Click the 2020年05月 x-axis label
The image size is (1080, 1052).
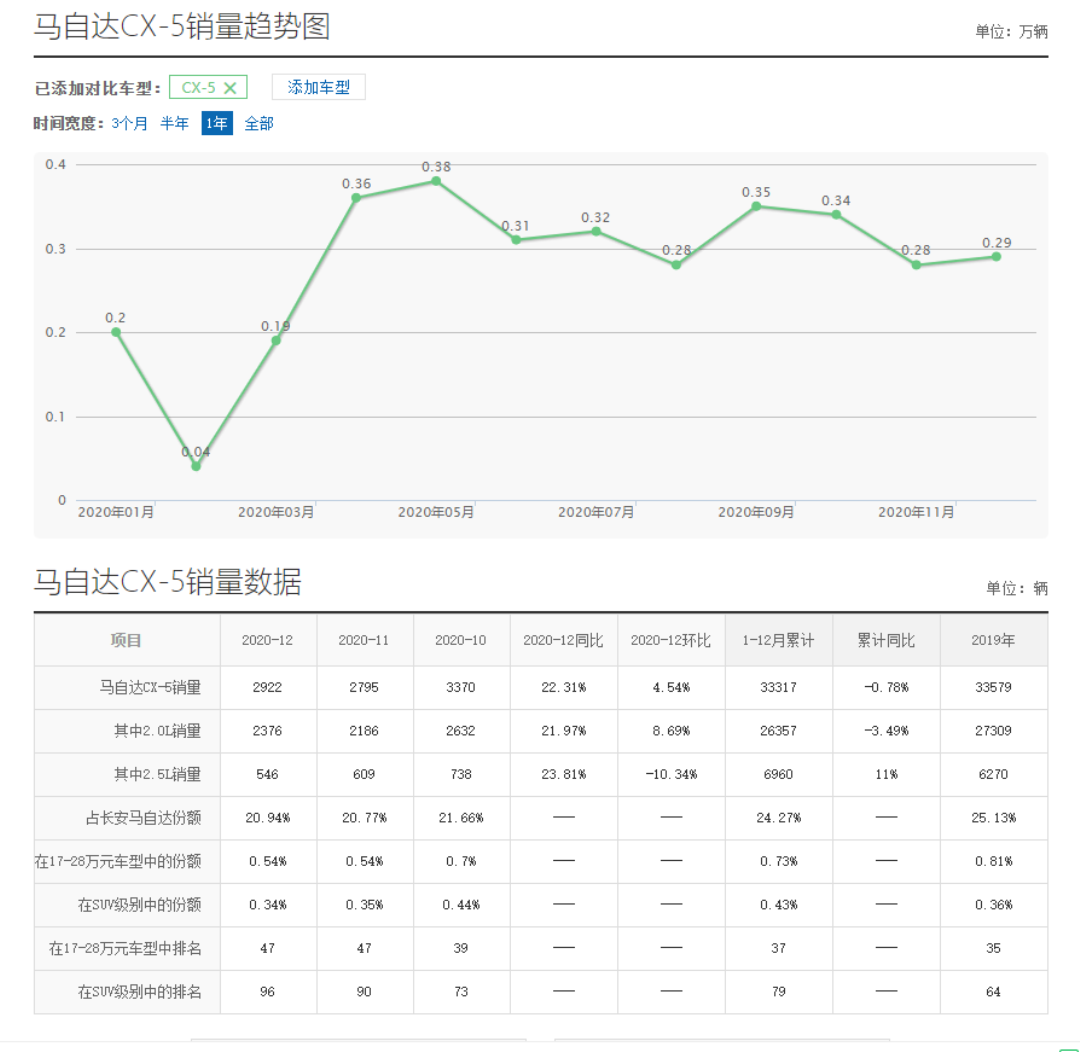tap(436, 512)
